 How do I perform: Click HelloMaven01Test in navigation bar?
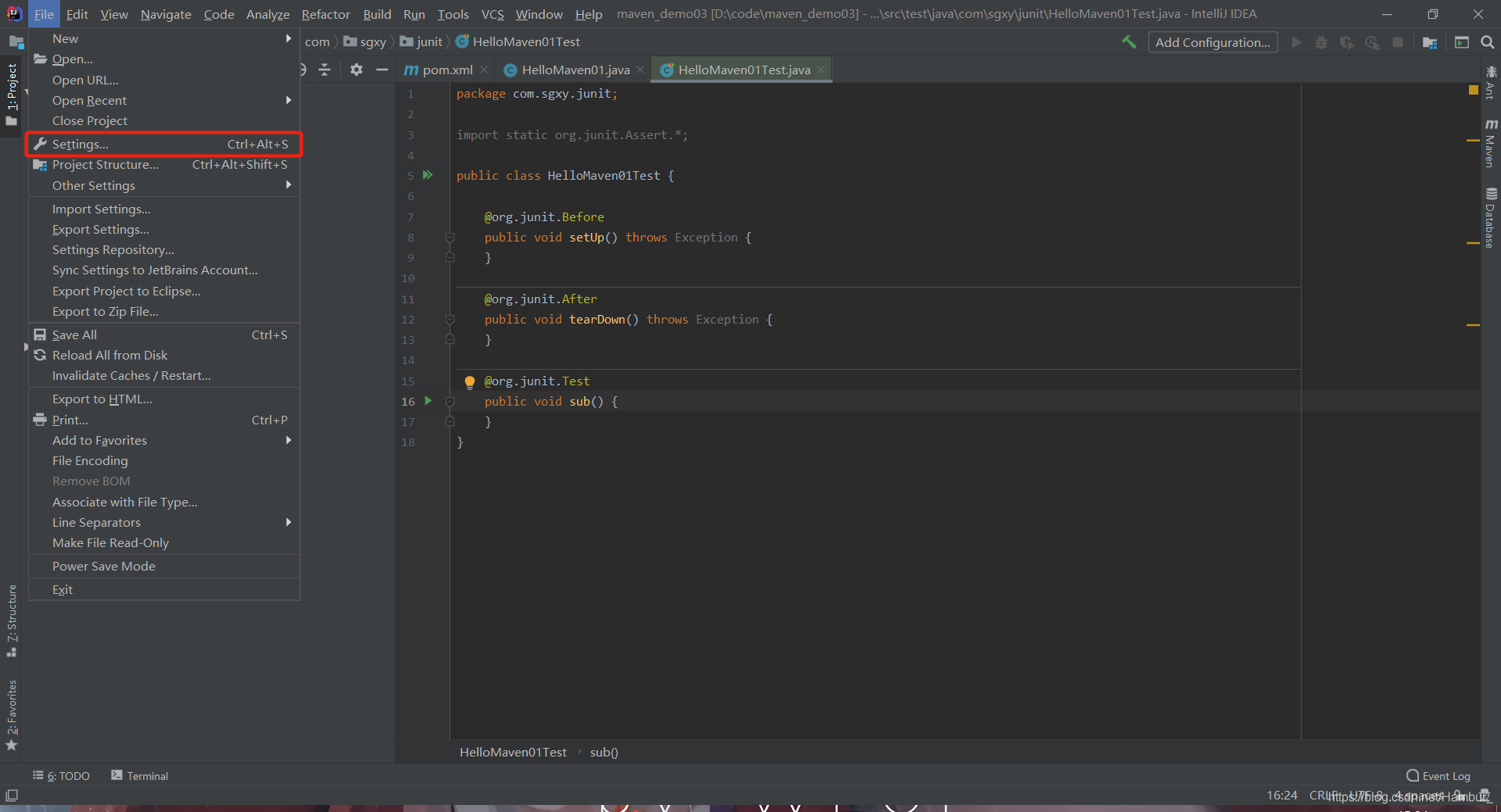[518, 41]
